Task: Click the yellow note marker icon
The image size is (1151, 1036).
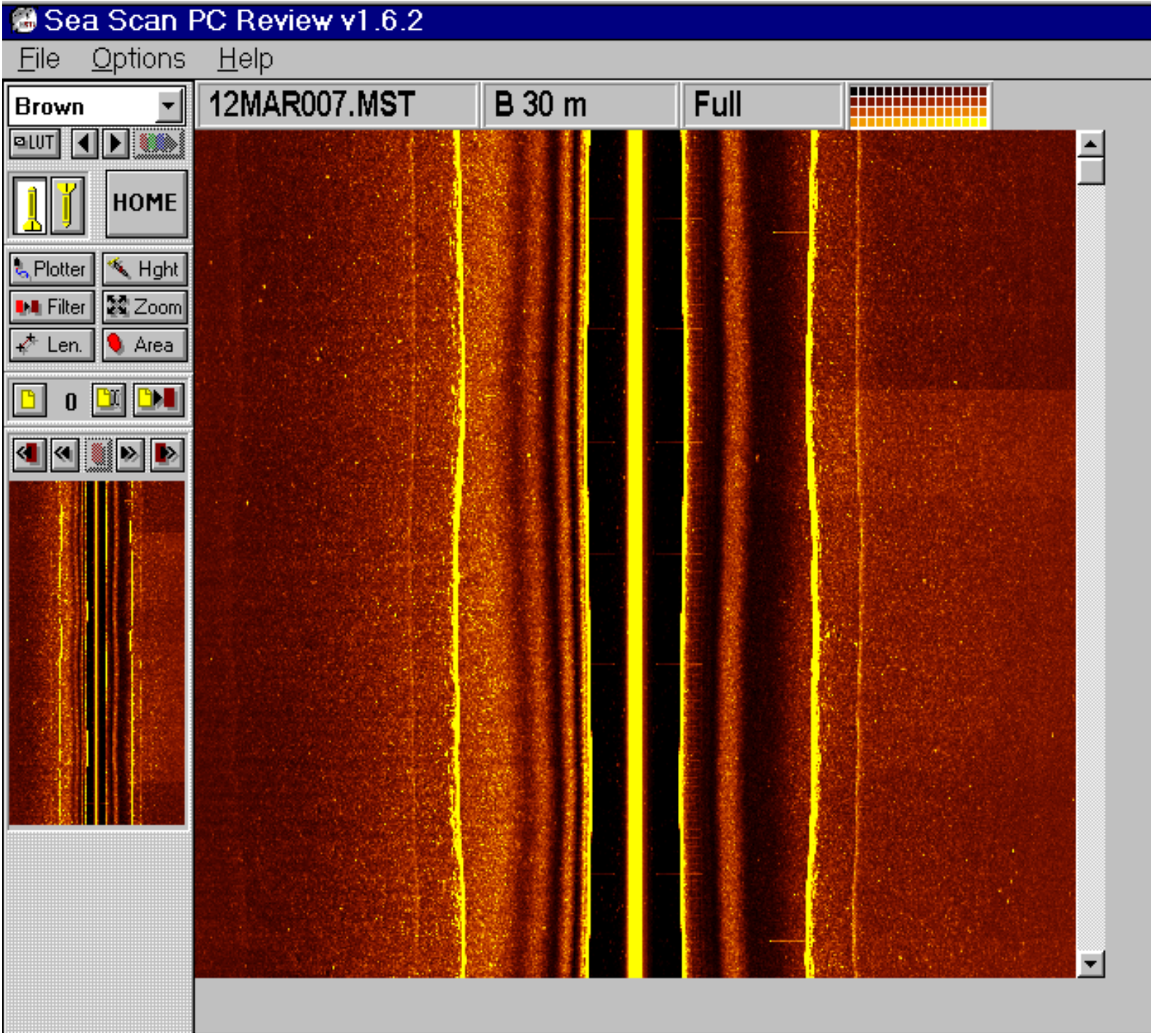Action: coord(29,400)
